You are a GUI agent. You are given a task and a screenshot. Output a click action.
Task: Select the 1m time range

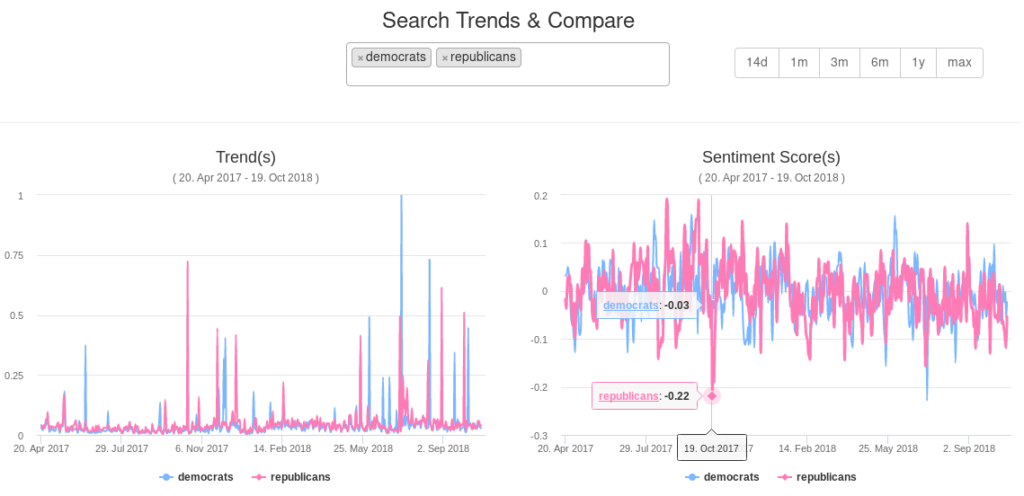799,62
